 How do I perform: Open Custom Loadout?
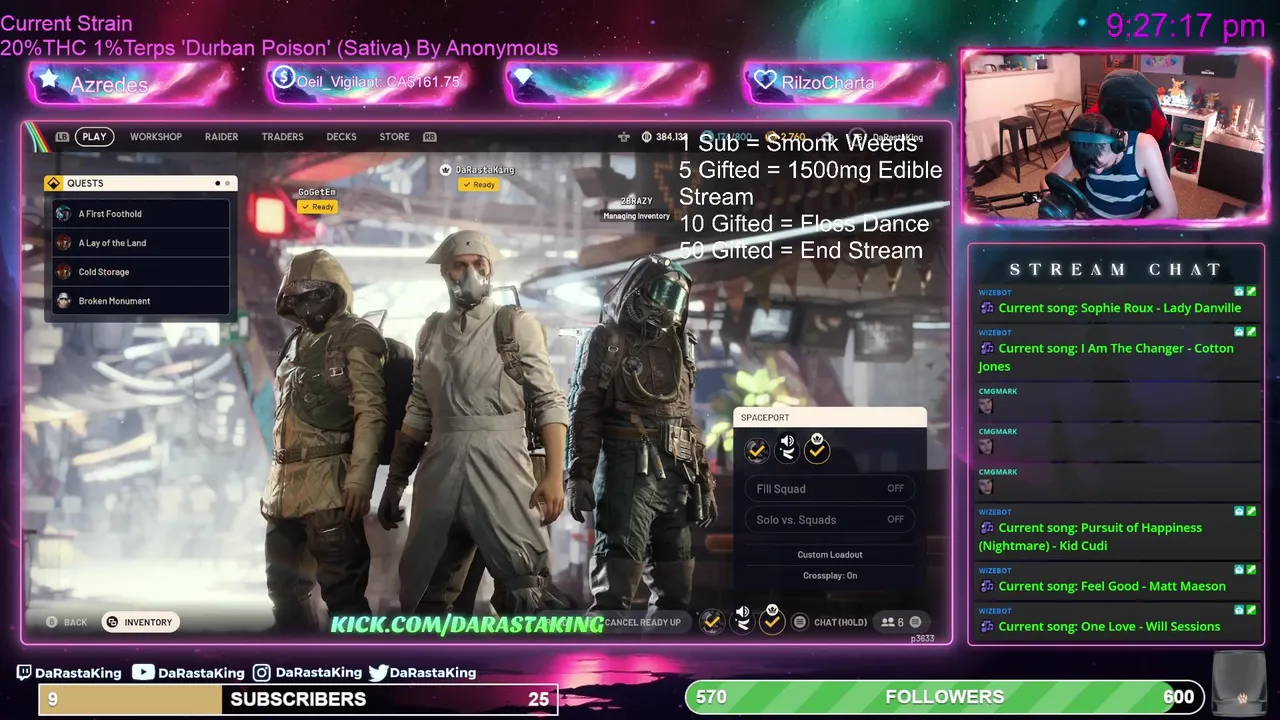[x=829, y=555]
